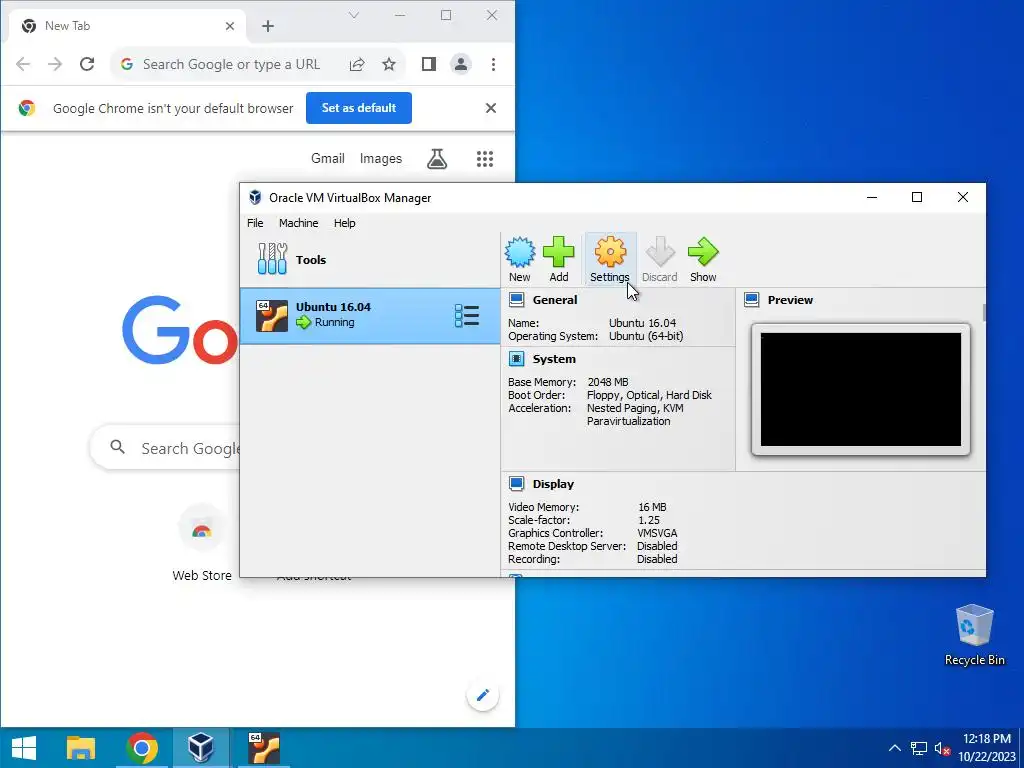Open the Images link
This screenshot has height=768, width=1024.
tap(381, 159)
